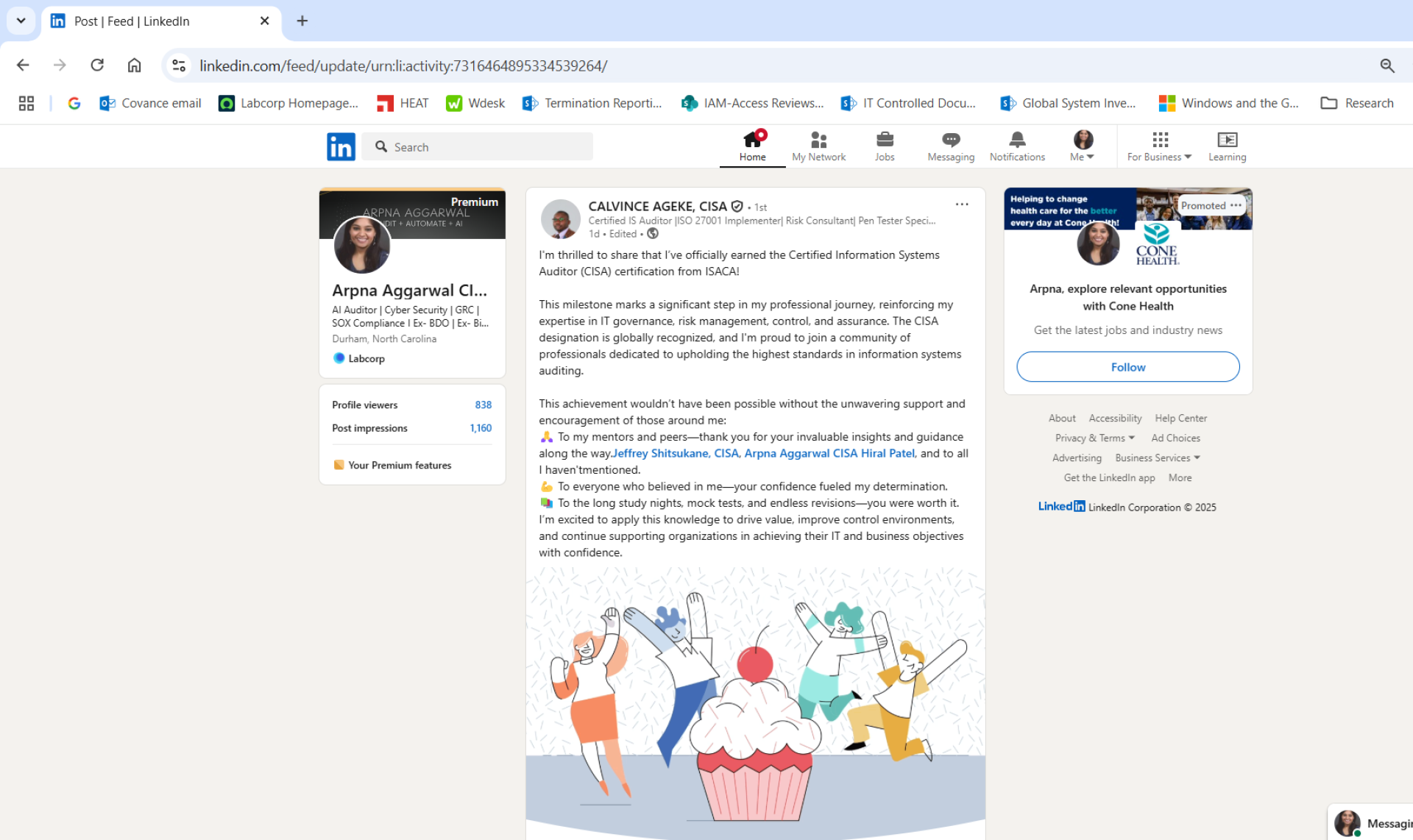The width and height of the screenshot is (1413, 840).
Task: Expand Privacy & Terms footer dropdown
Action: 1094,438
